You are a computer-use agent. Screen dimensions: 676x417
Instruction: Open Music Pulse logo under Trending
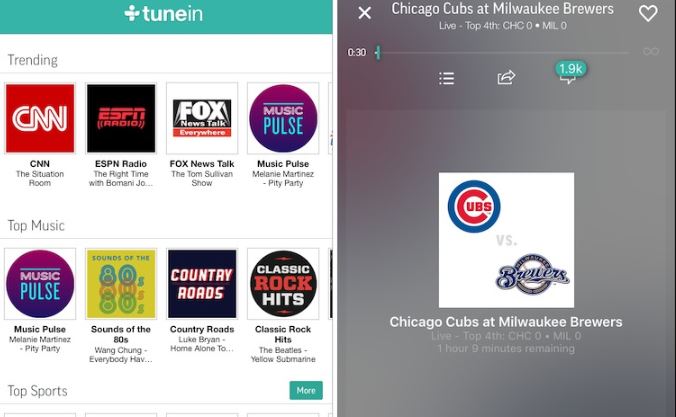coord(283,118)
